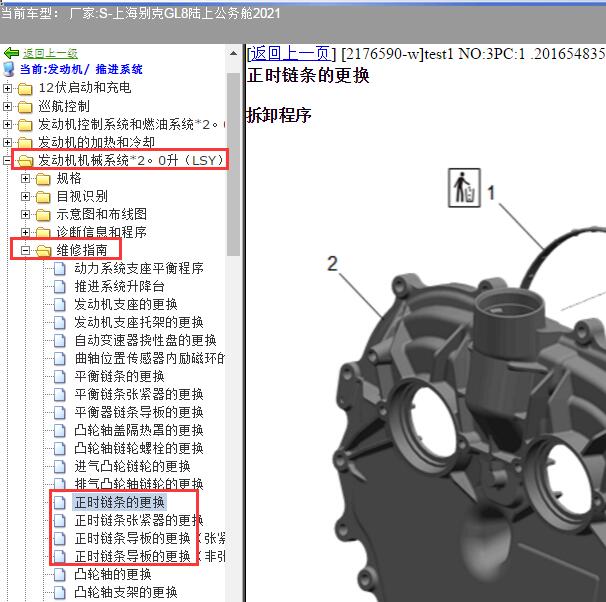
Task: Select the 维修指南 label
Action: [x=82, y=250]
